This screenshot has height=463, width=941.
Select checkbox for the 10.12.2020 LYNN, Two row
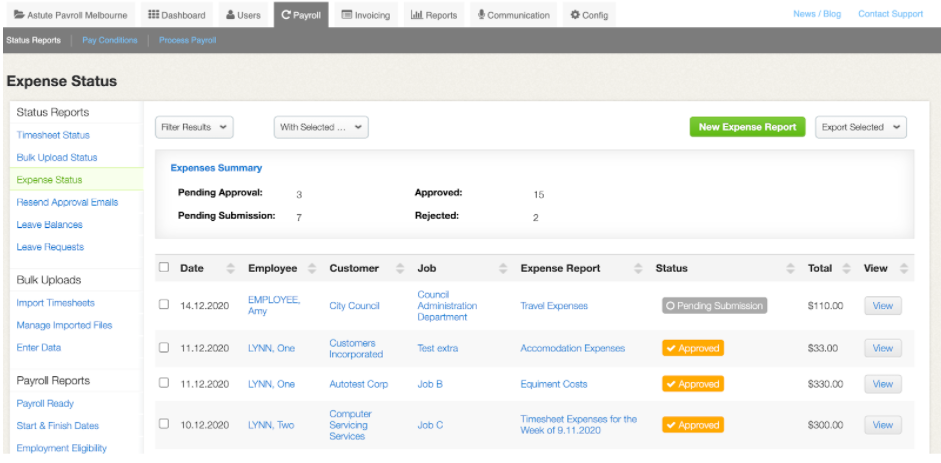(164, 425)
